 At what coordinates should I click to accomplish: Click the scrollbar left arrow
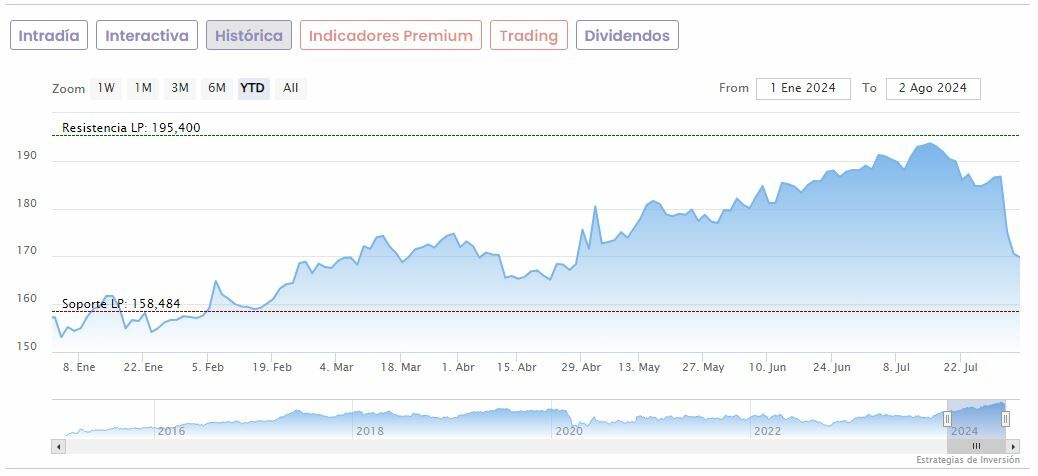[59, 446]
